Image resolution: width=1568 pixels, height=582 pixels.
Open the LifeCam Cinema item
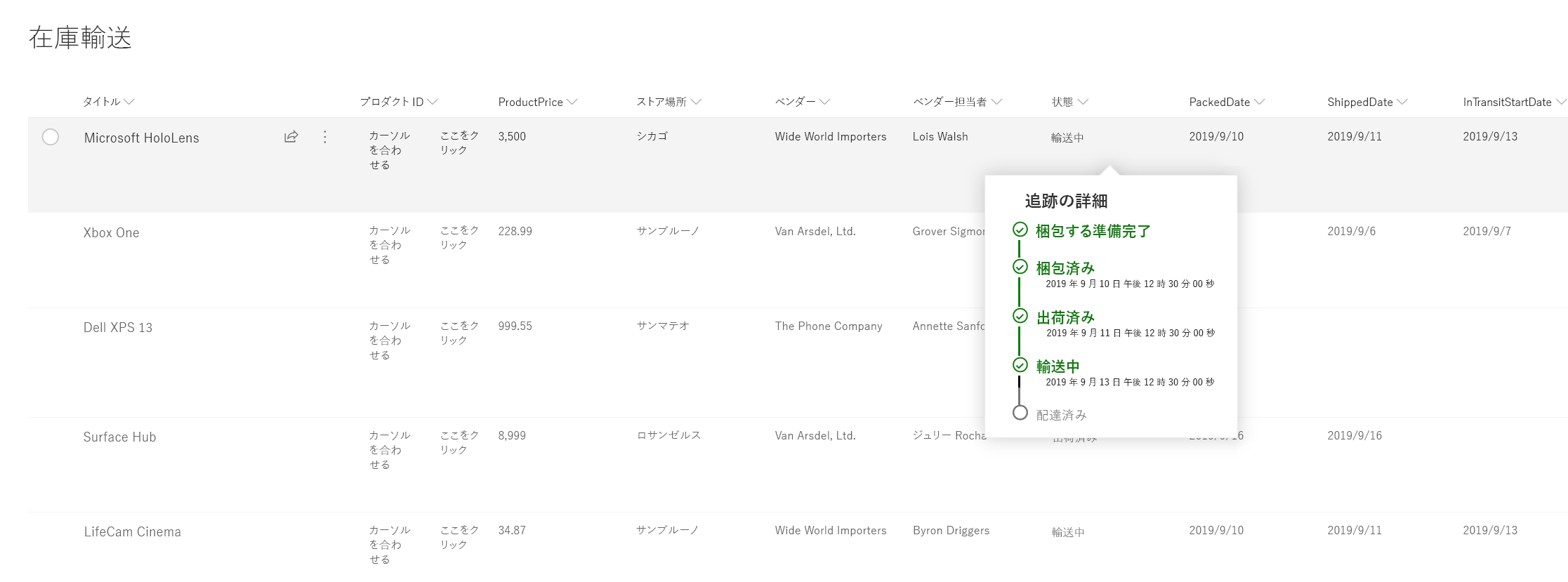(x=133, y=531)
